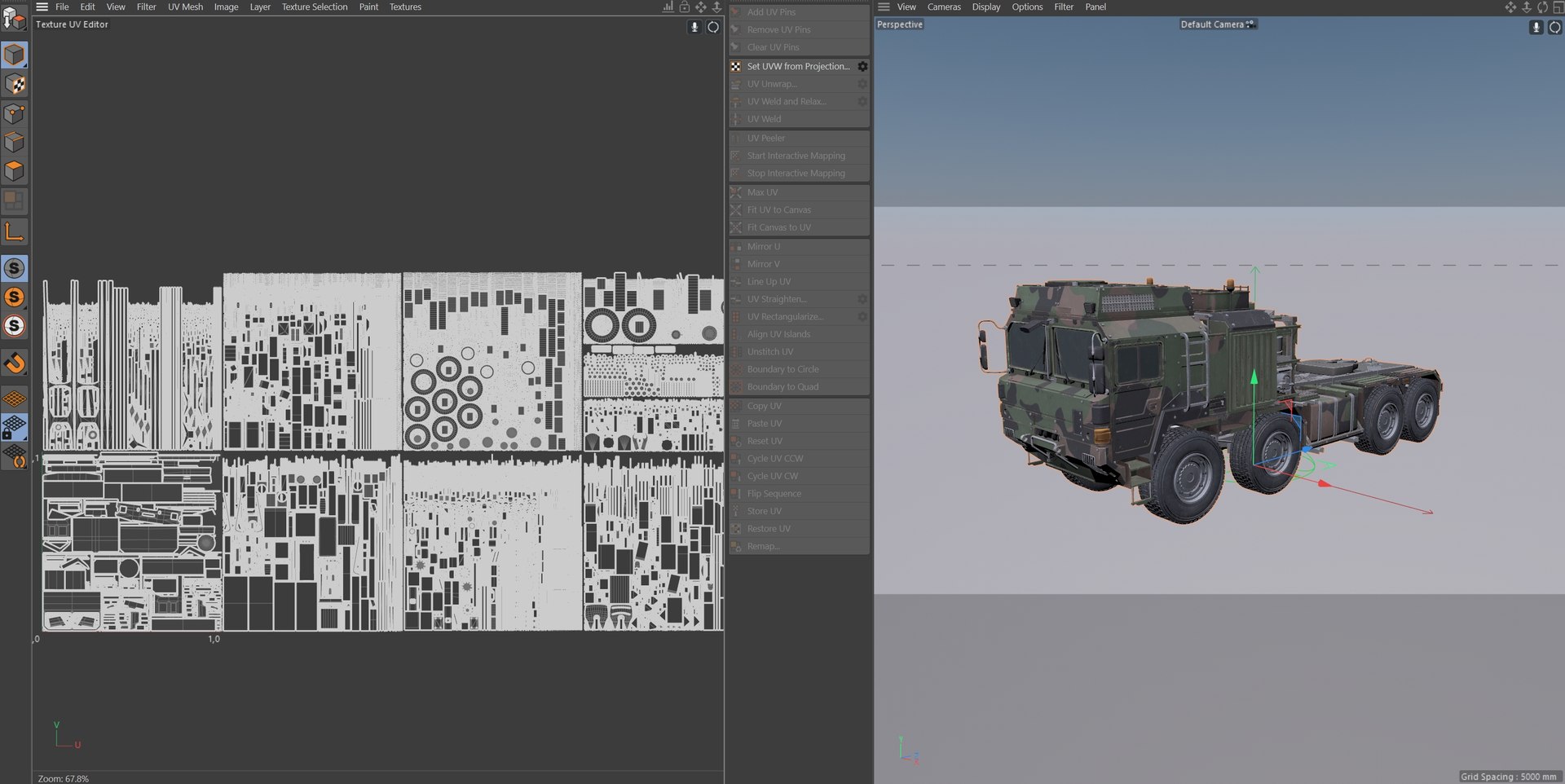Click the make editable icon in left toolbar
Image resolution: width=1565 pixels, height=784 pixels.
(14, 18)
